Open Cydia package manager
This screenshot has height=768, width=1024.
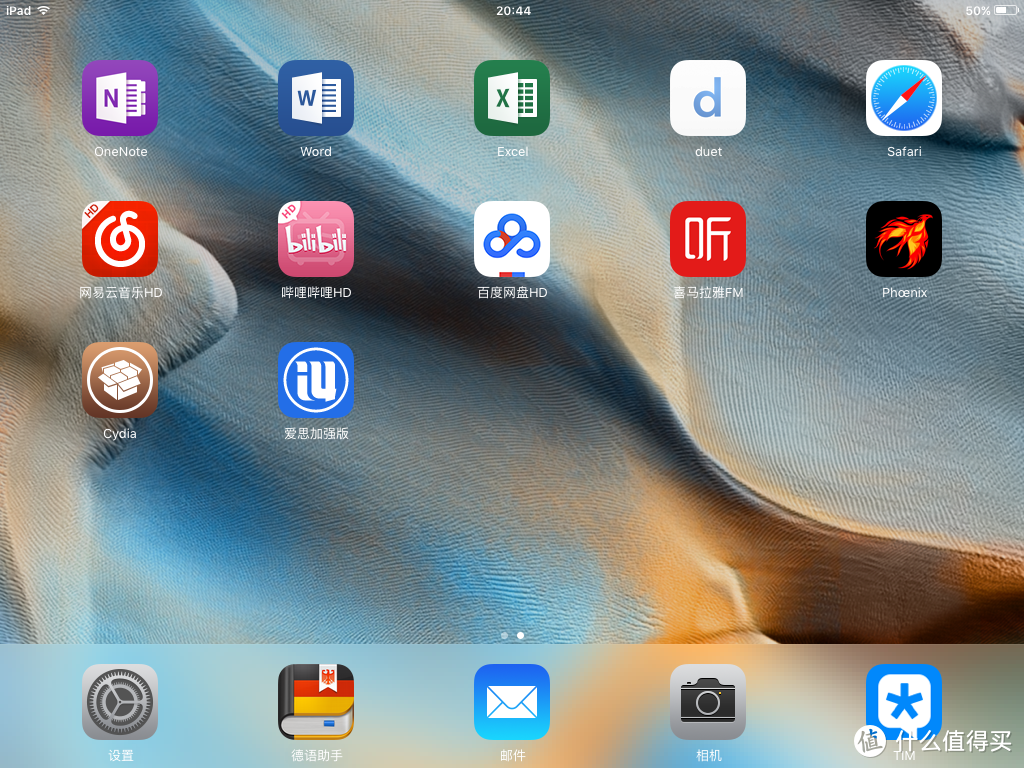point(120,380)
